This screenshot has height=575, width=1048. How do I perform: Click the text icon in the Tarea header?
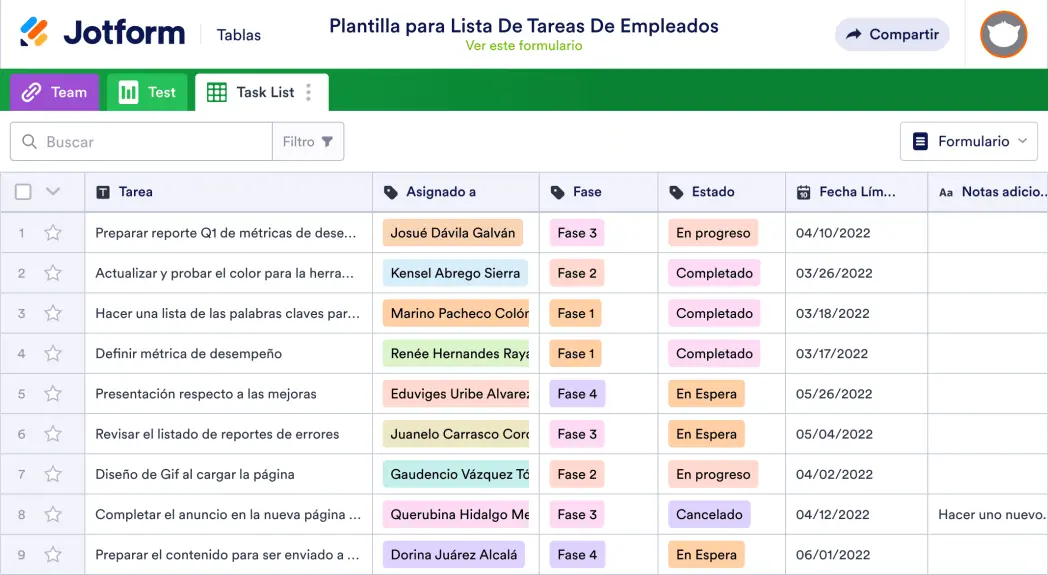[103, 192]
